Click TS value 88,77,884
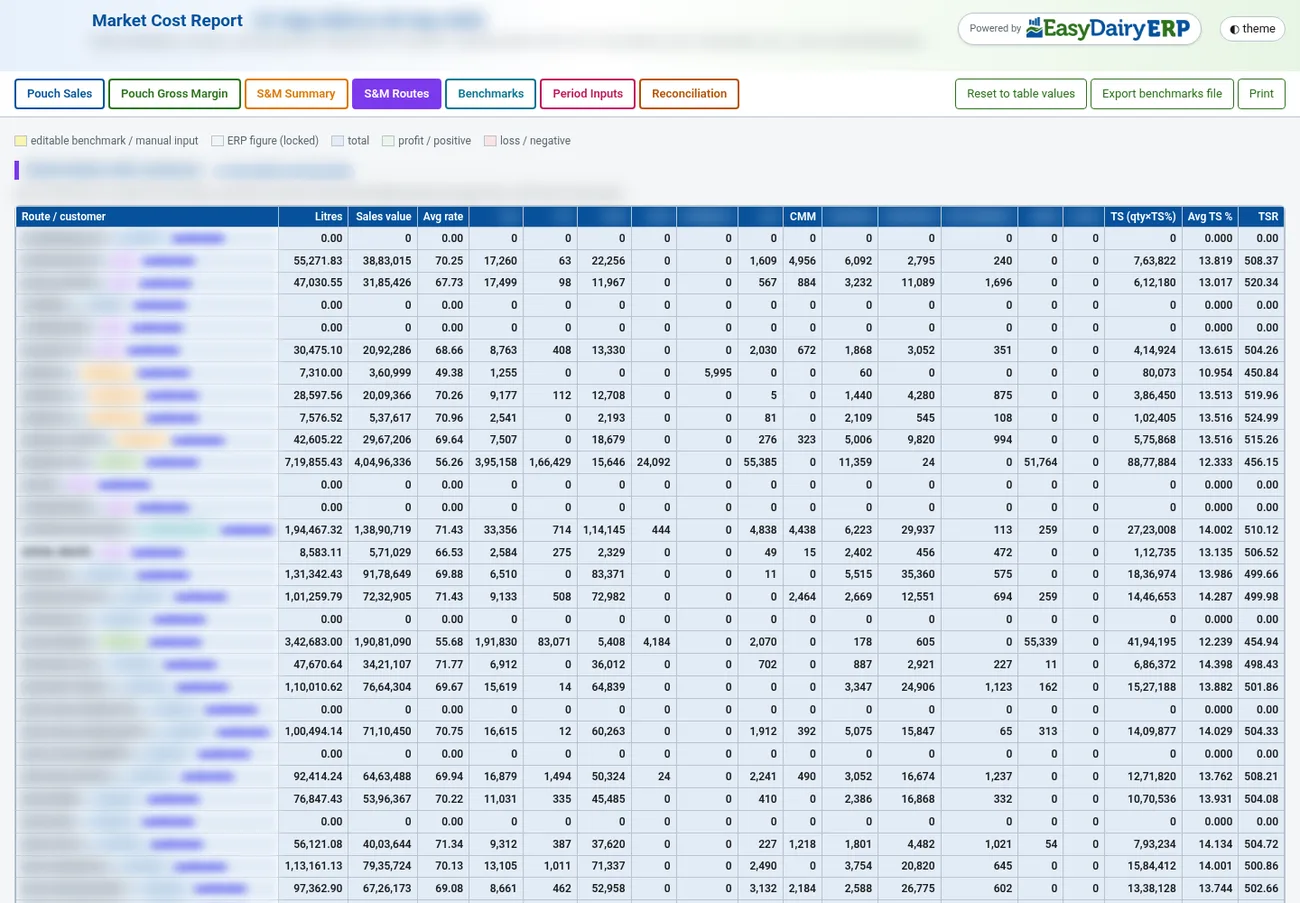The width and height of the screenshot is (1300, 903). pyautogui.click(x=1143, y=462)
